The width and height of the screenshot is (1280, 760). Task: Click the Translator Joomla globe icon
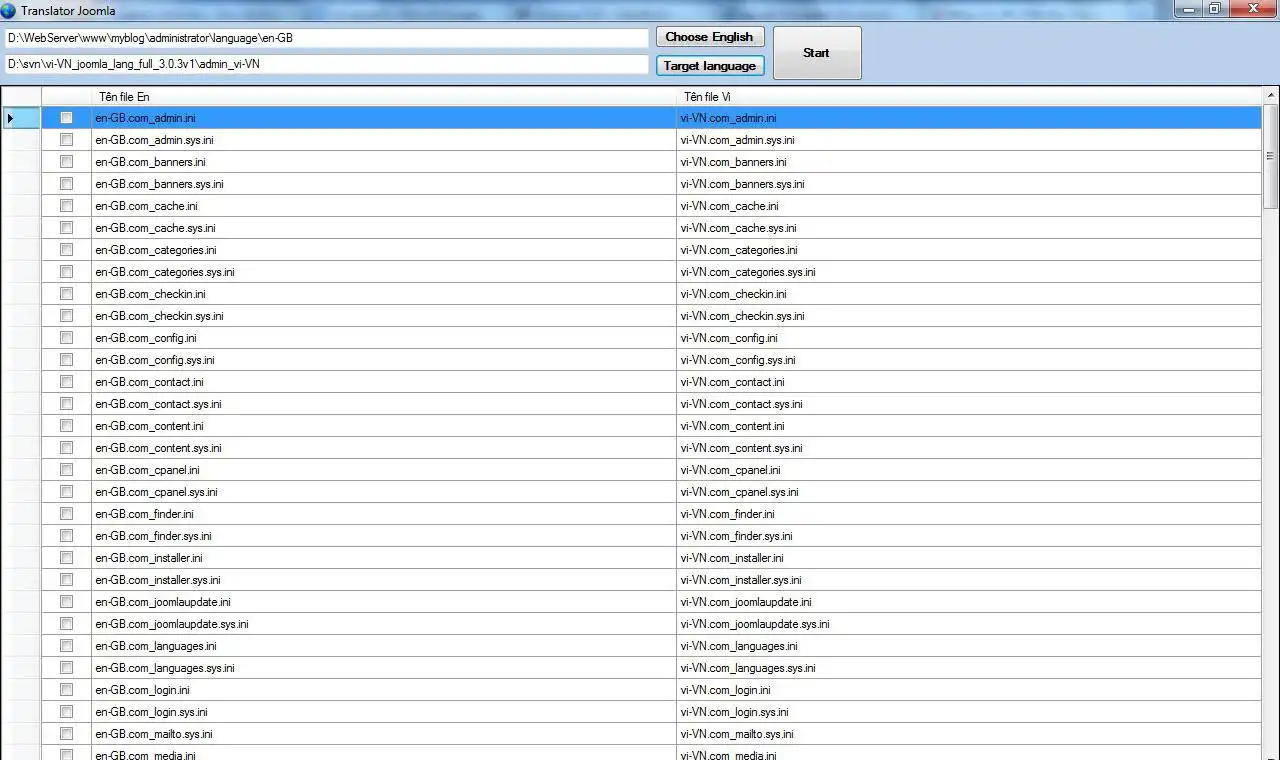(x=8, y=10)
